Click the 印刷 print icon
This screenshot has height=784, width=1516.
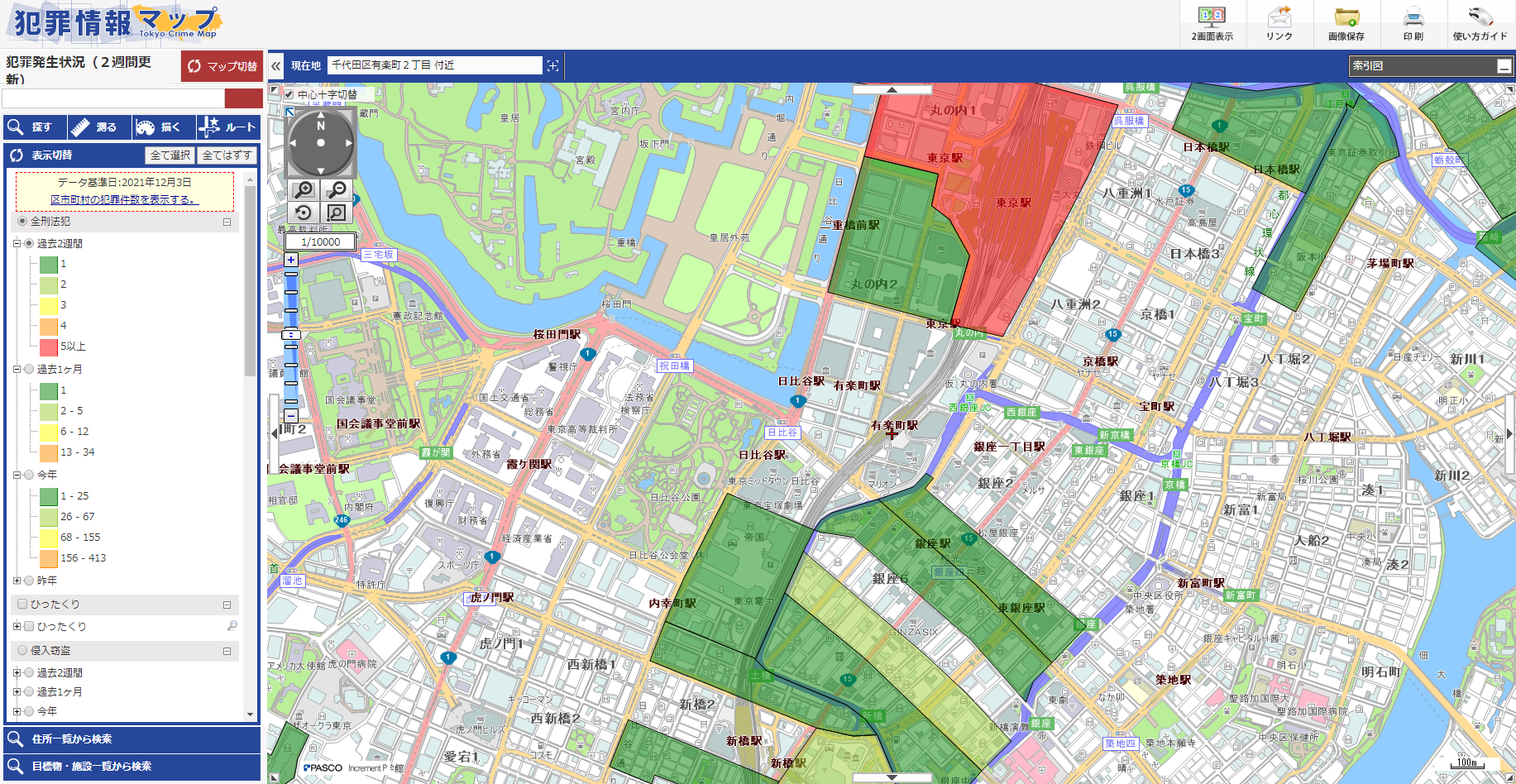[x=1413, y=23]
